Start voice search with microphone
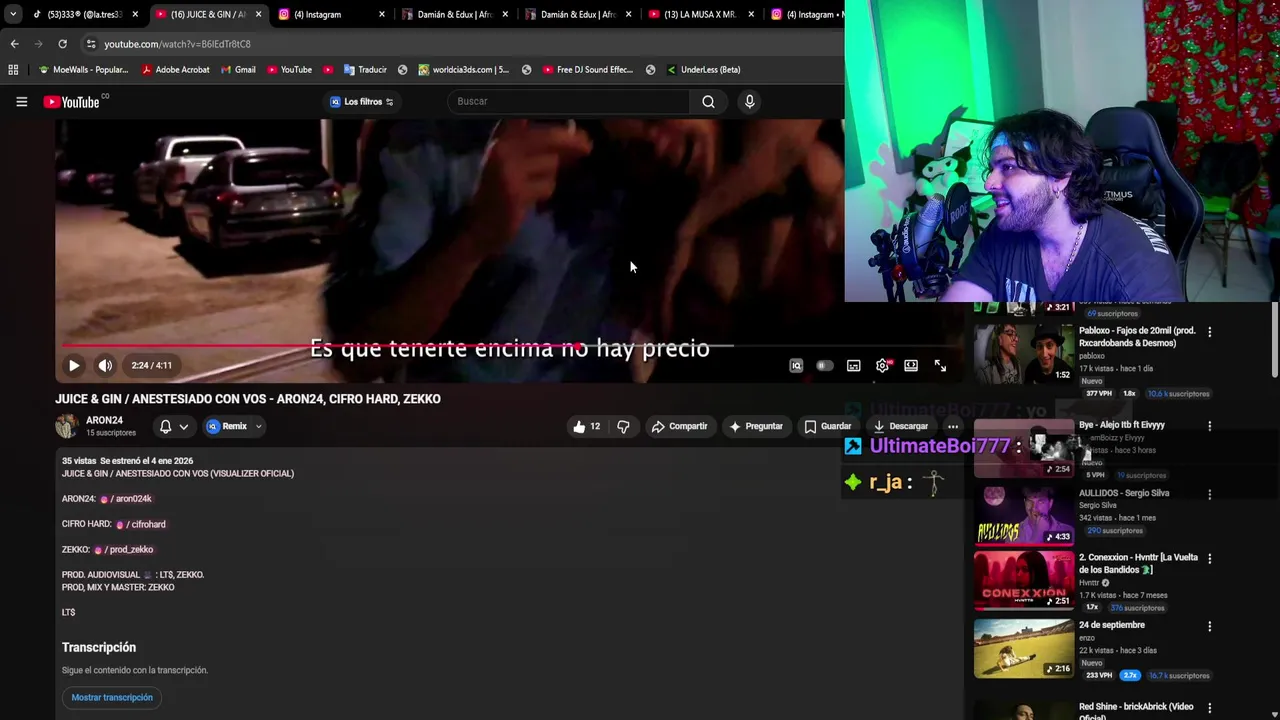The image size is (1280, 720). pyautogui.click(x=749, y=101)
